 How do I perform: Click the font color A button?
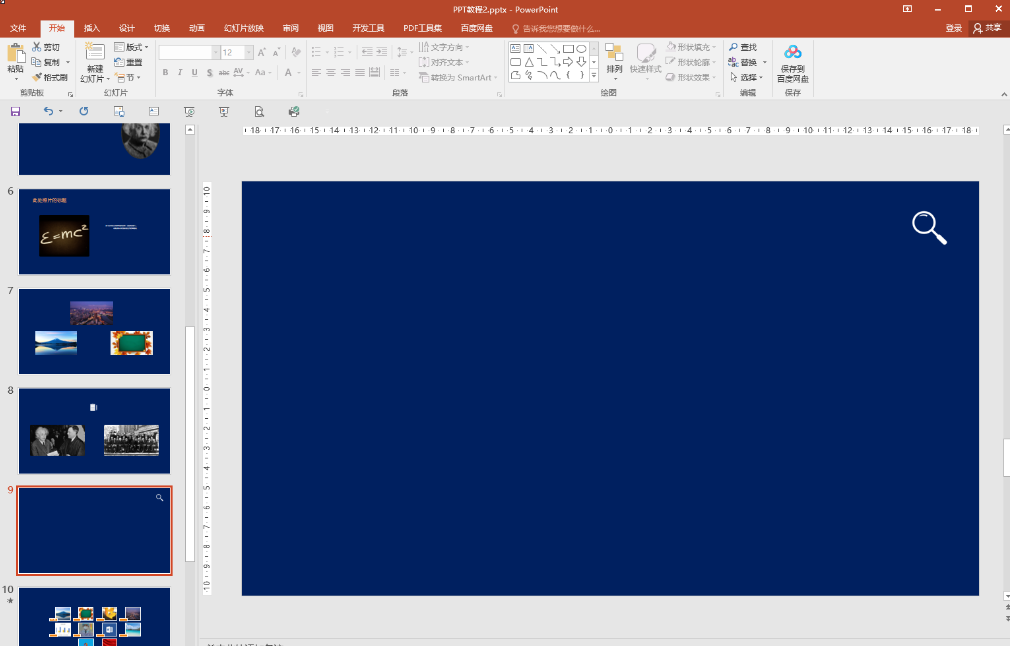(287, 72)
